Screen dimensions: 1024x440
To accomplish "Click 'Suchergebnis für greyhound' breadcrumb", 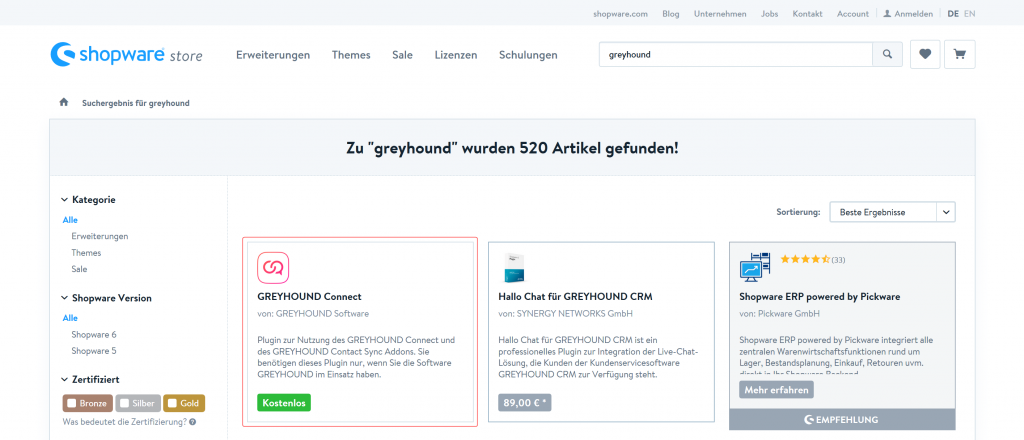I will coord(136,103).
